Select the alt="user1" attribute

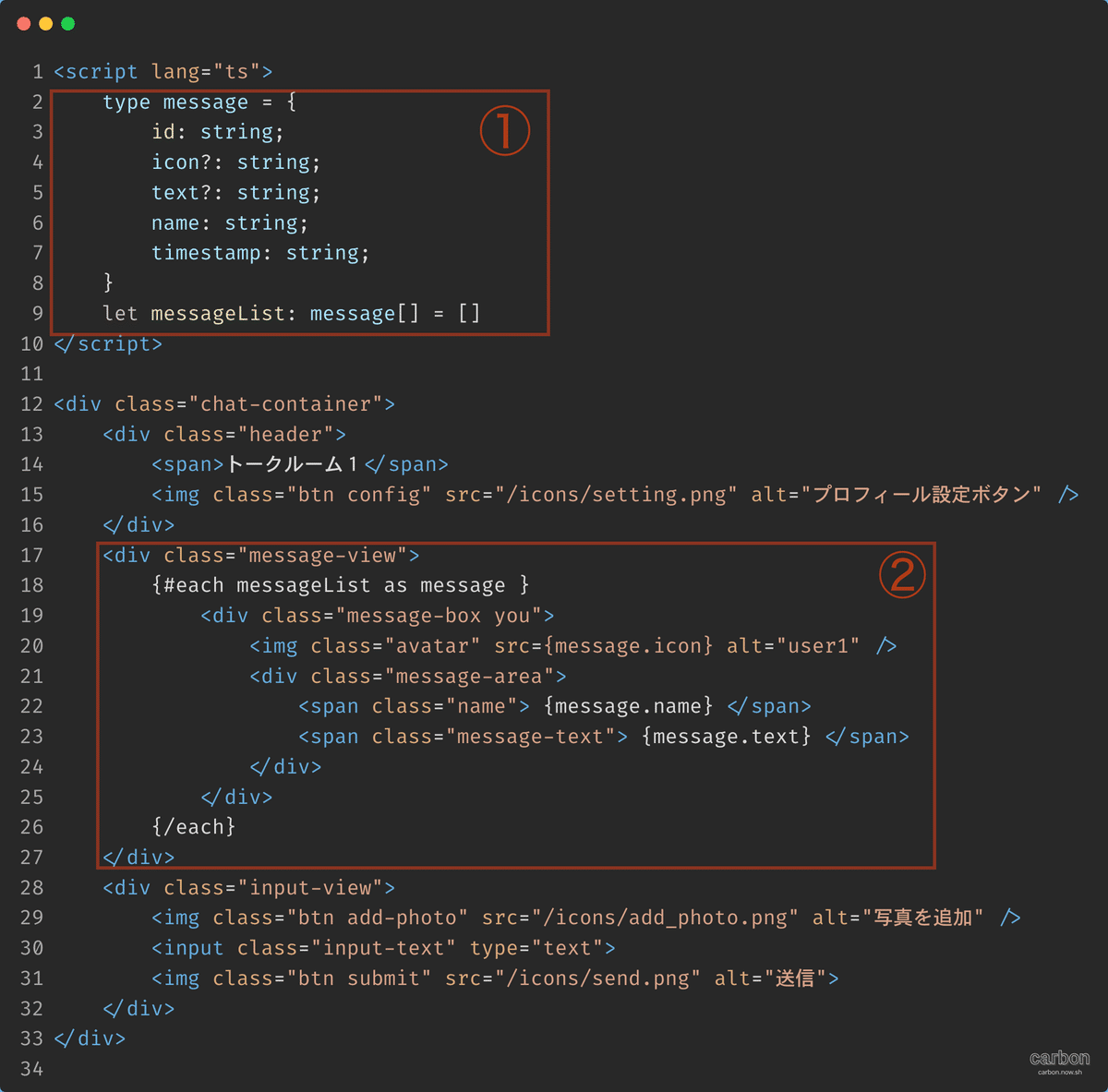pos(793,646)
